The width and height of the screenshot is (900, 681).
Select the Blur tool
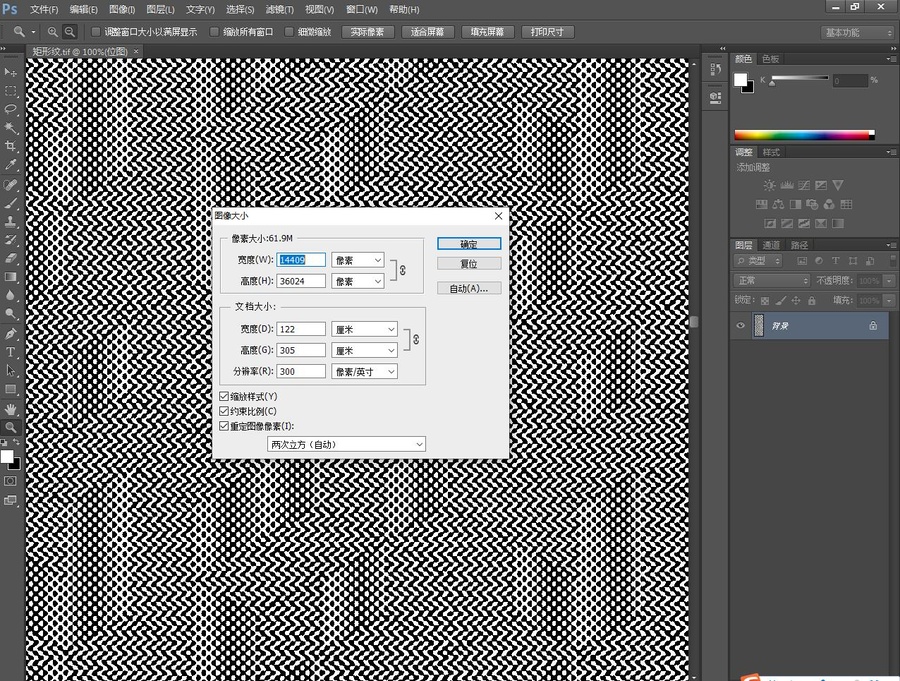(10, 295)
